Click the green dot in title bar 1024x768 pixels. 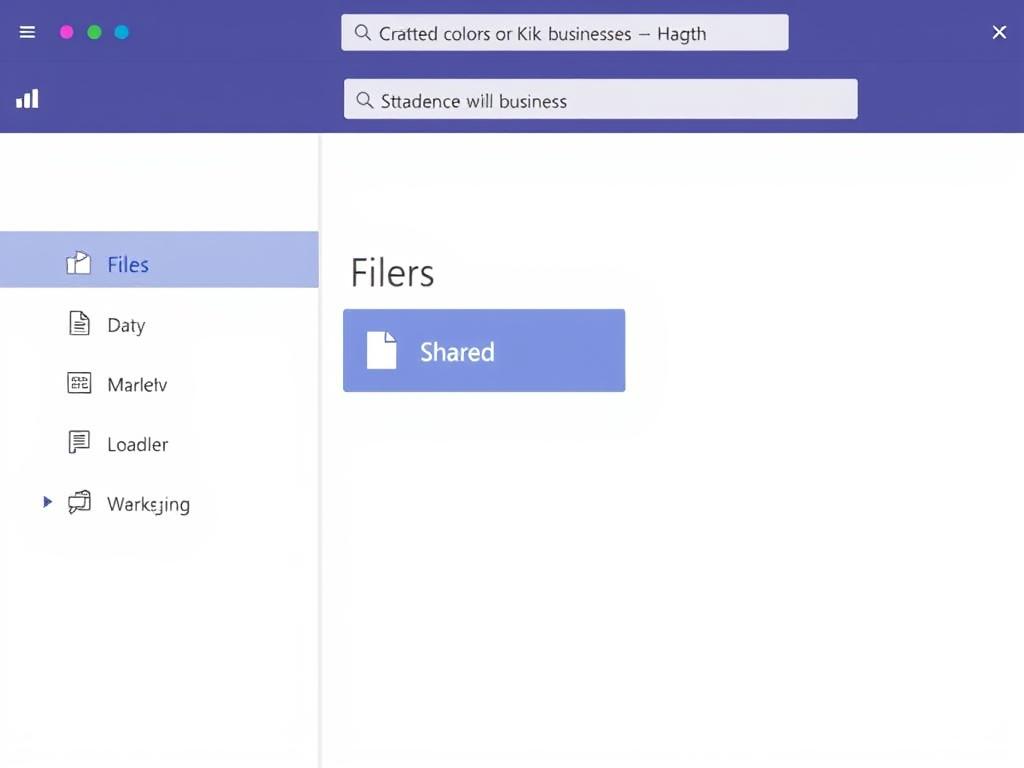(94, 32)
